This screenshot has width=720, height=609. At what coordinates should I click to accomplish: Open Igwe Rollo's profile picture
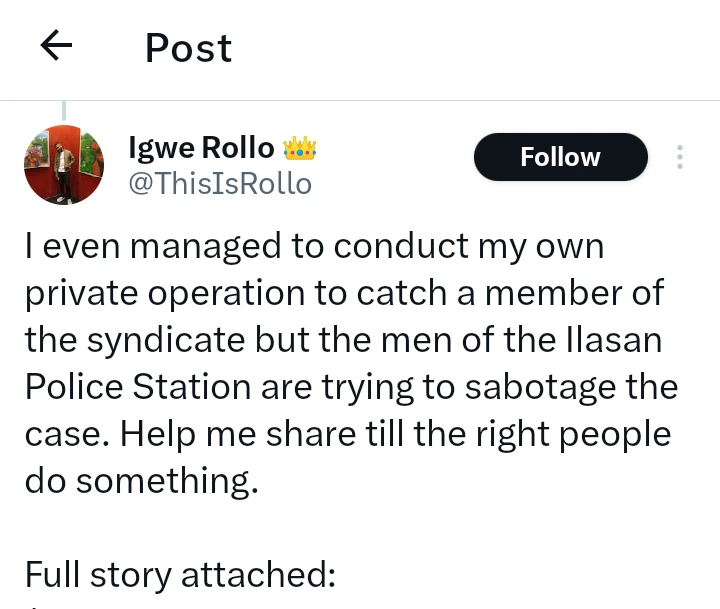[x=64, y=165]
